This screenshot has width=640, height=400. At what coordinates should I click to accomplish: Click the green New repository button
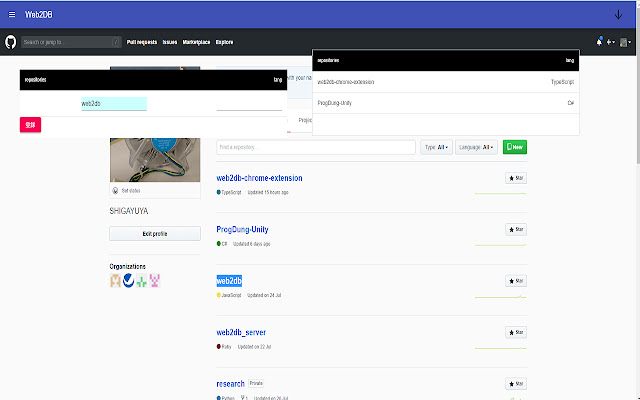tap(515, 147)
